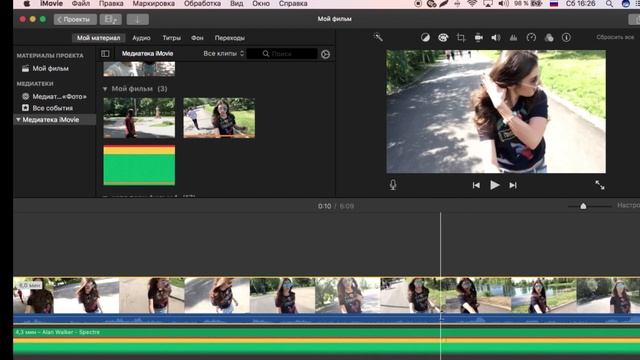This screenshot has width=640, height=360.
Task: Click the Wi-Fi status icon
Action: pos(472,4)
